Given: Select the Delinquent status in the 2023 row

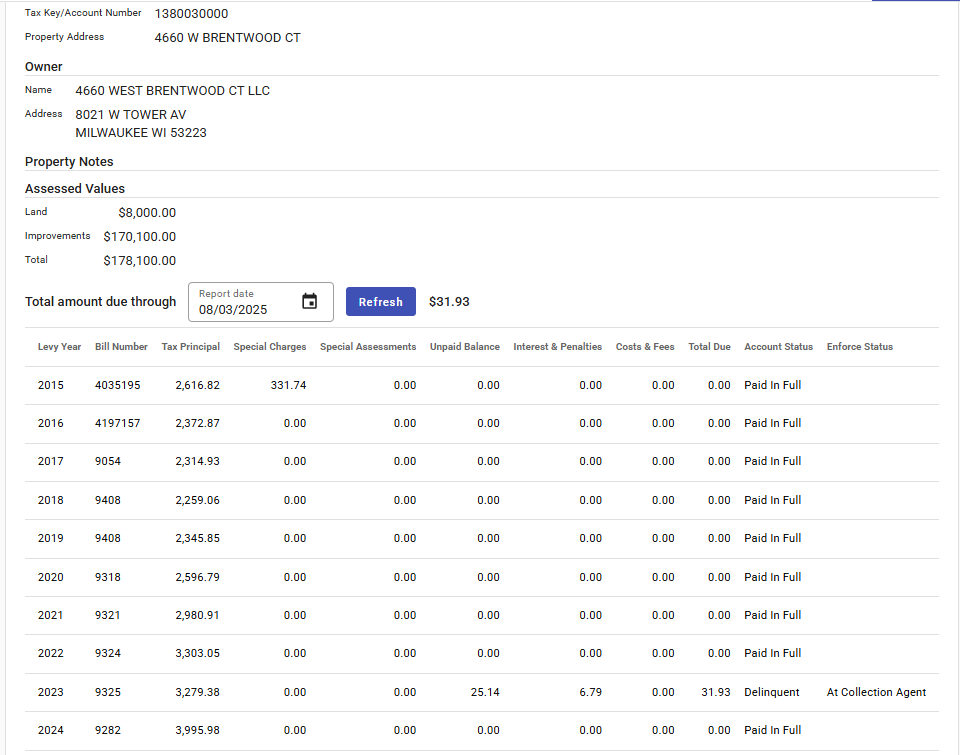Looking at the screenshot, I should click(x=771, y=692).
